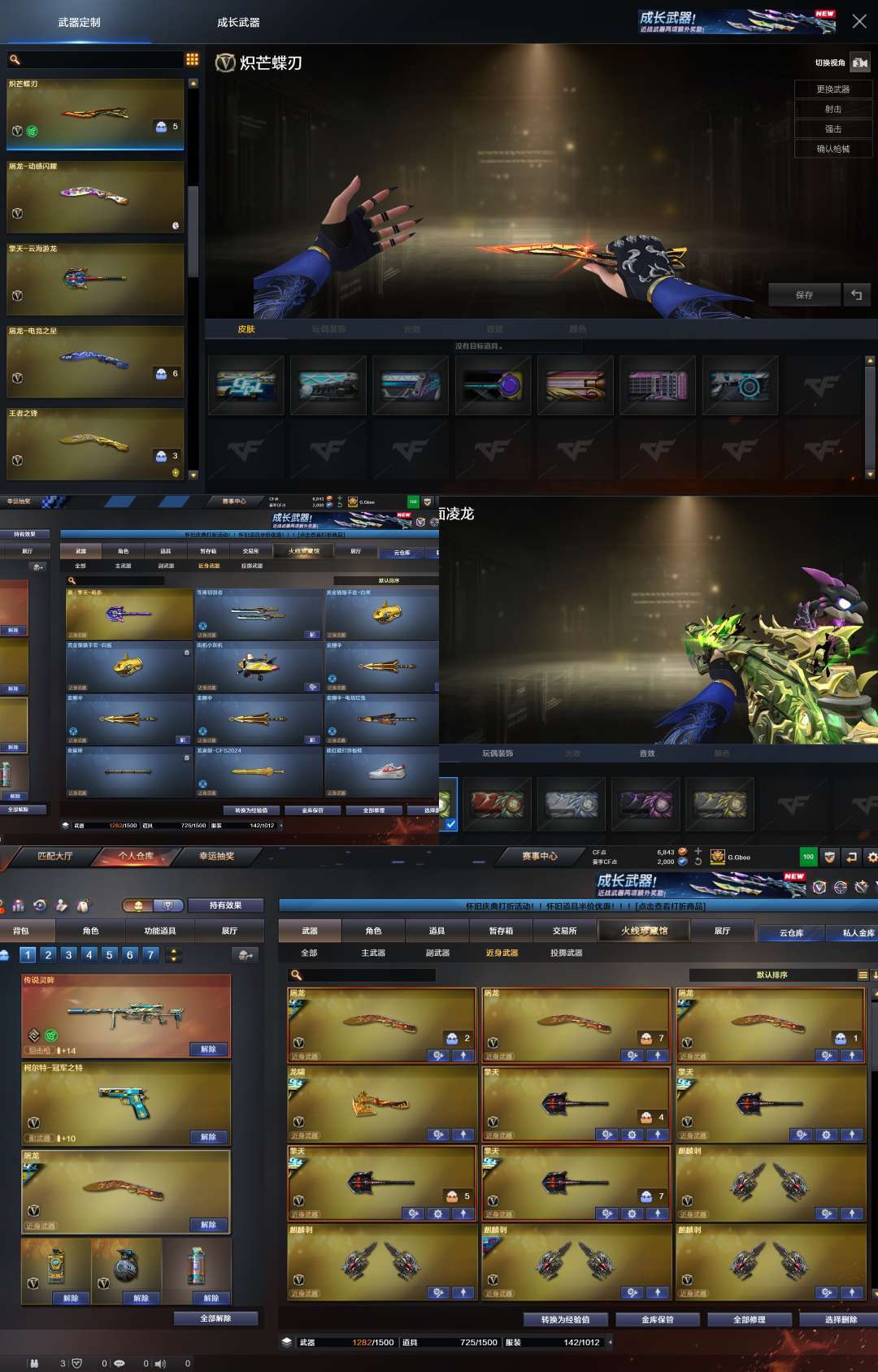Click the magnifier icon in warehouse search bar
The width and height of the screenshot is (878, 1372).
coord(297,975)
